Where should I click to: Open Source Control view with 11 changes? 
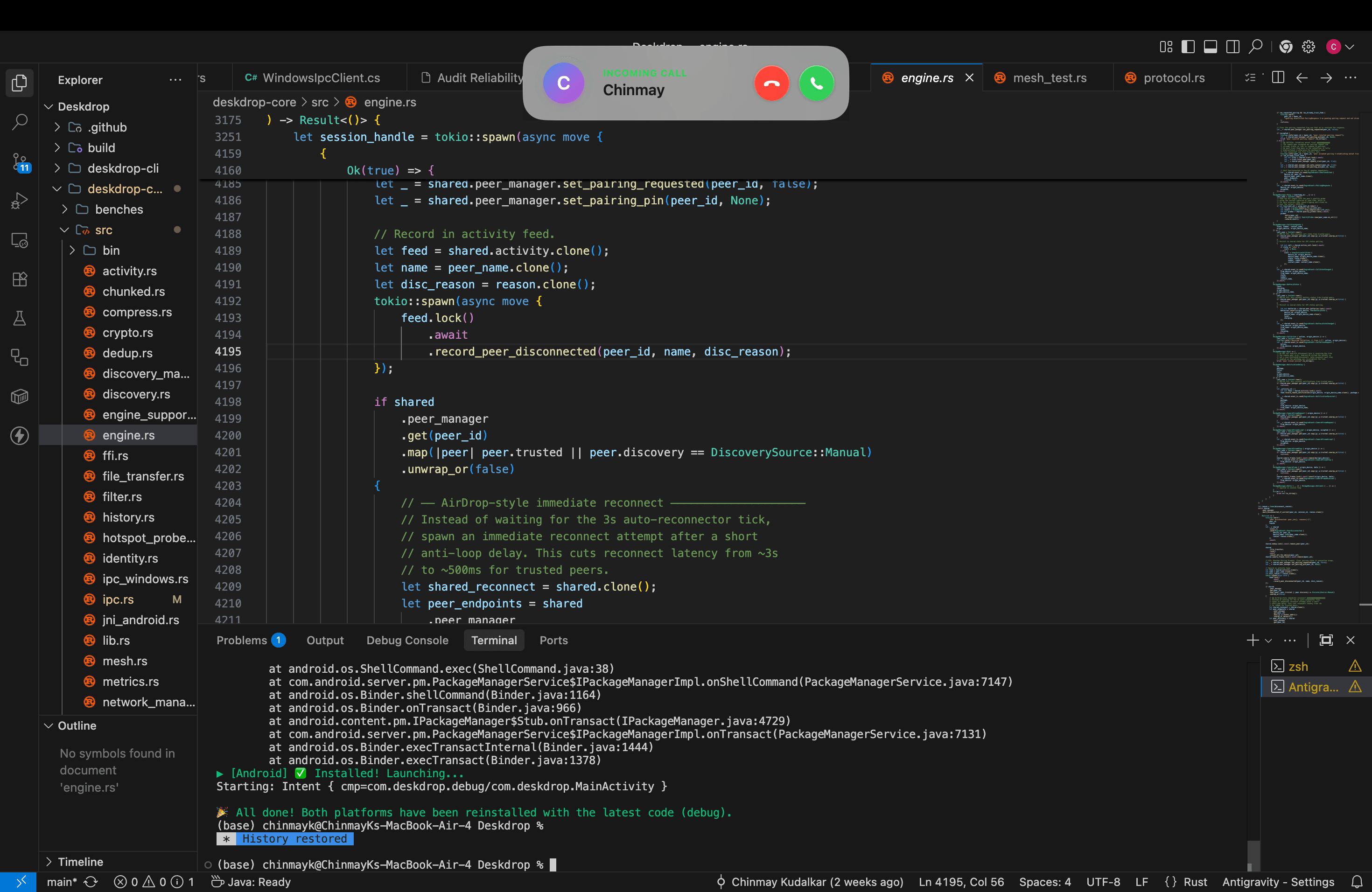20,162
